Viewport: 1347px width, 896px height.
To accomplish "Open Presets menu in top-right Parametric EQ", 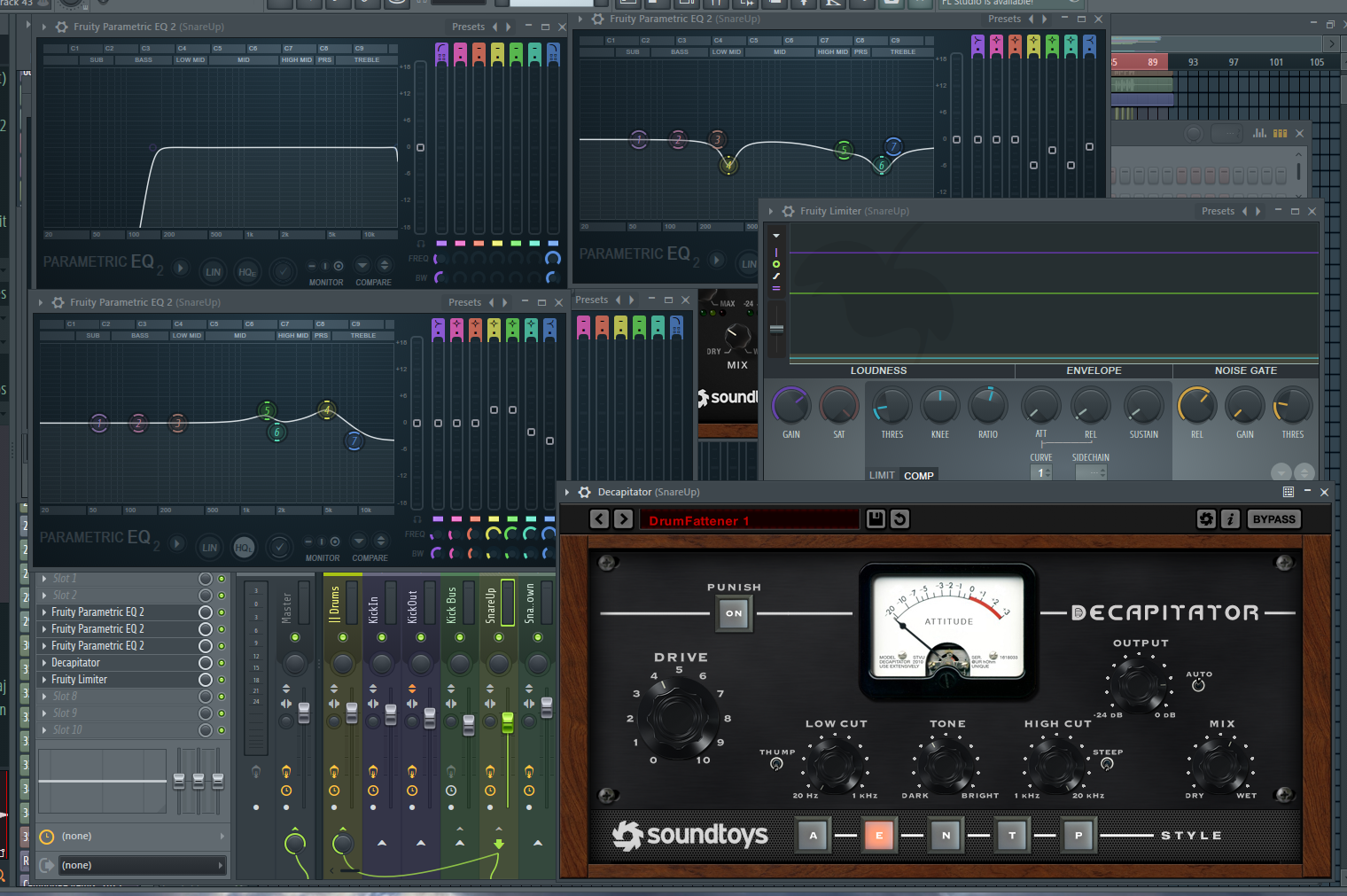I will point(1004,19).
